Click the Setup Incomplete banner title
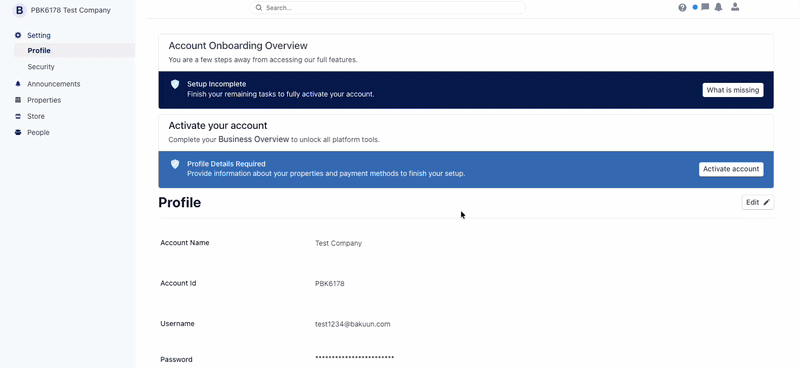800x368 pixels. pyautogui.click(x=216, y=84)
